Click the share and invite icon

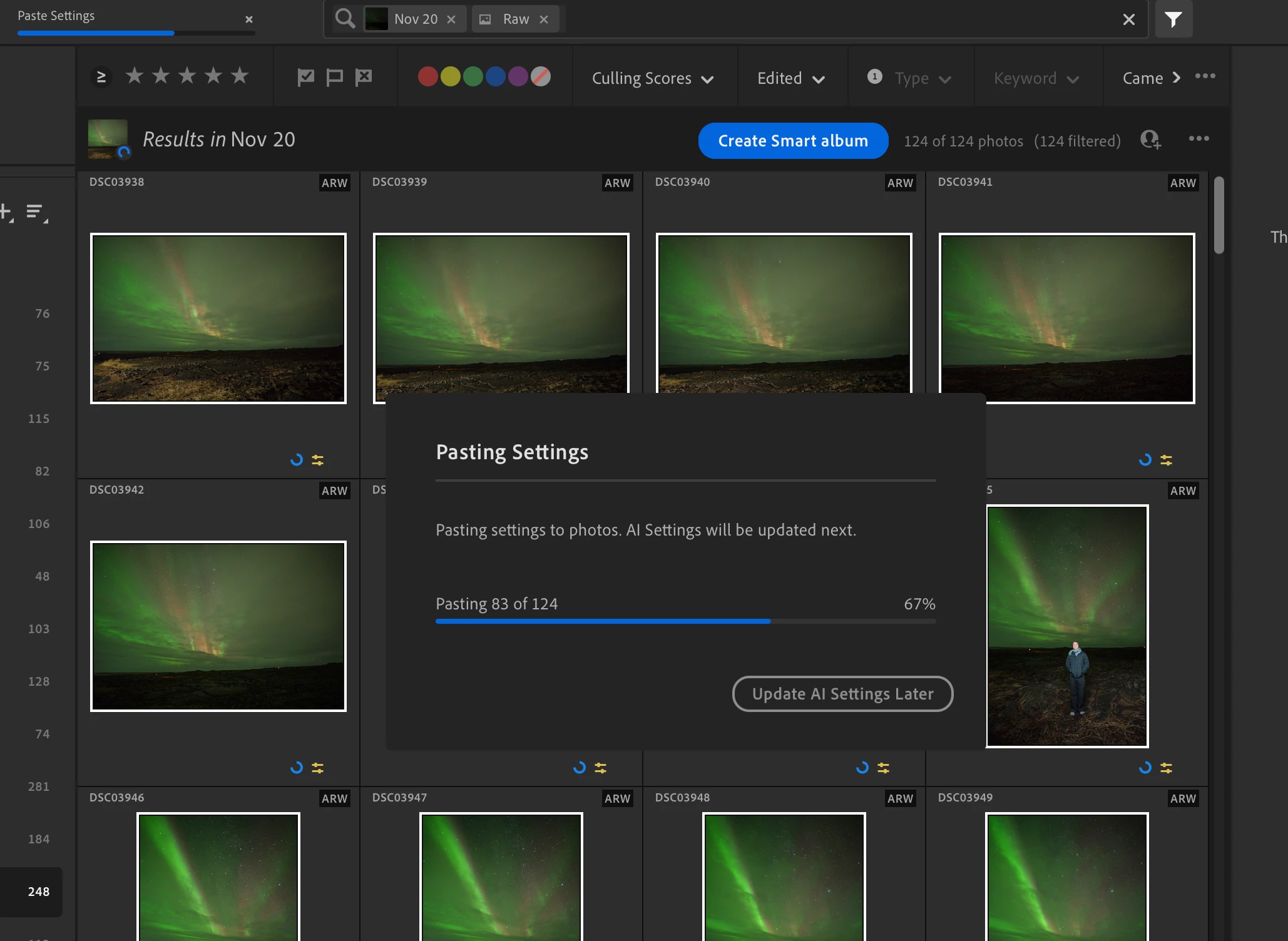pyautogui.click(x=1150, y=140)
